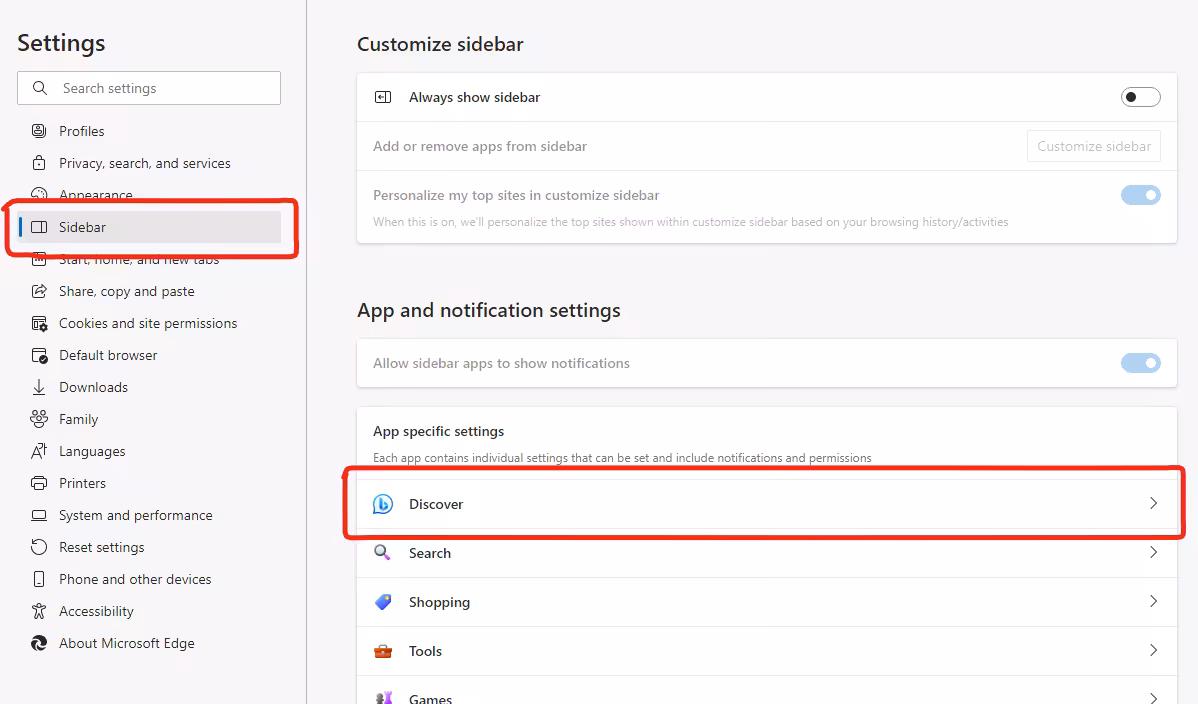Viewport: 1198px width, 704px height.
Task: Click App and notification settings heading
Action: coord(489,310)
